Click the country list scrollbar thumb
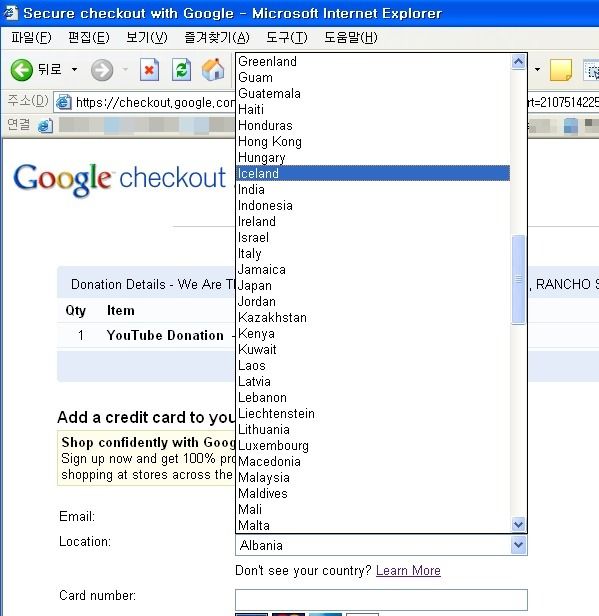The height and width of the screenshot is (616, 599). click(518, 280)
